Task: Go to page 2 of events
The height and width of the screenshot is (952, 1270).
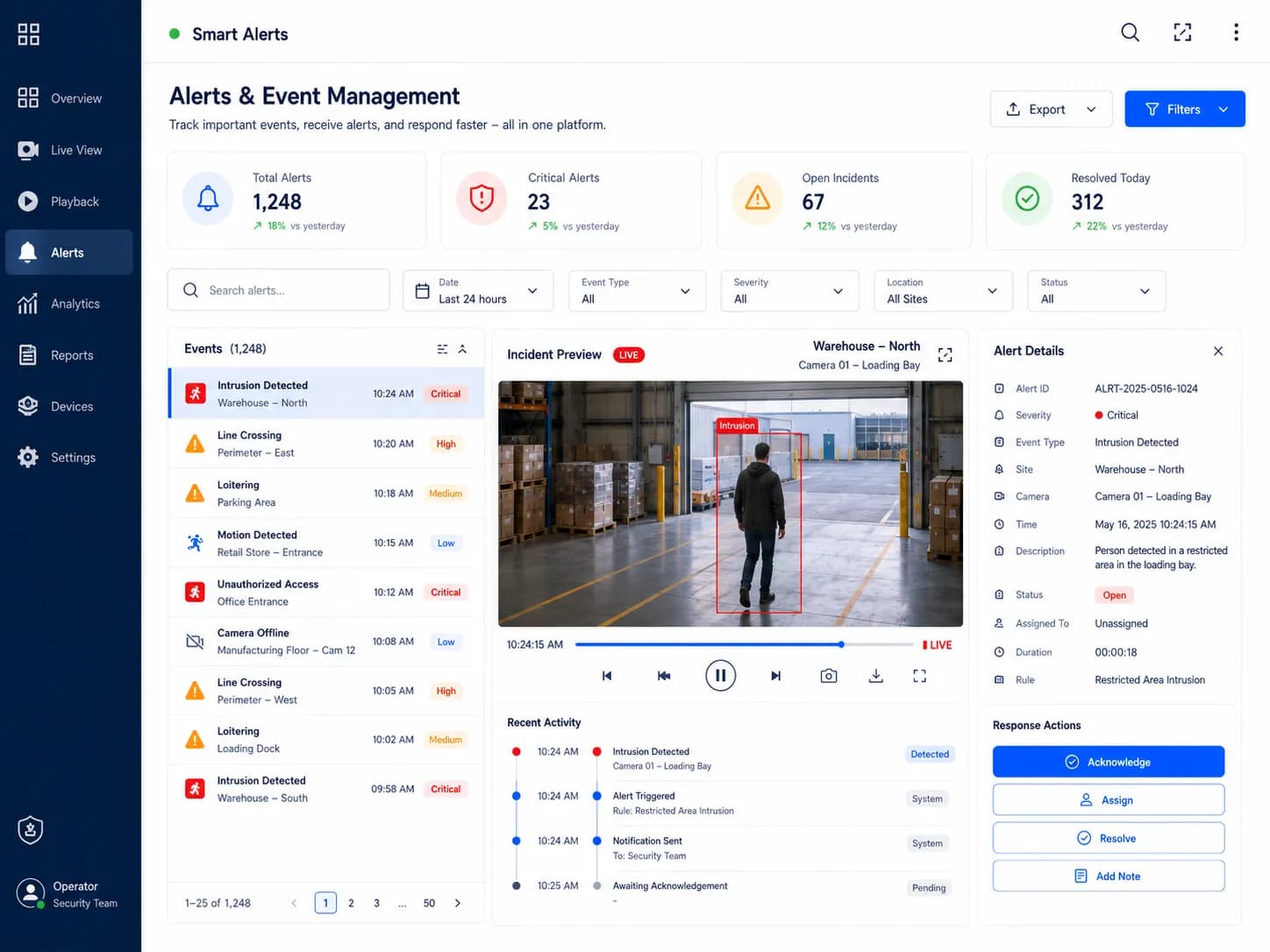Action: pyautogui.click(x=351, y=903)
